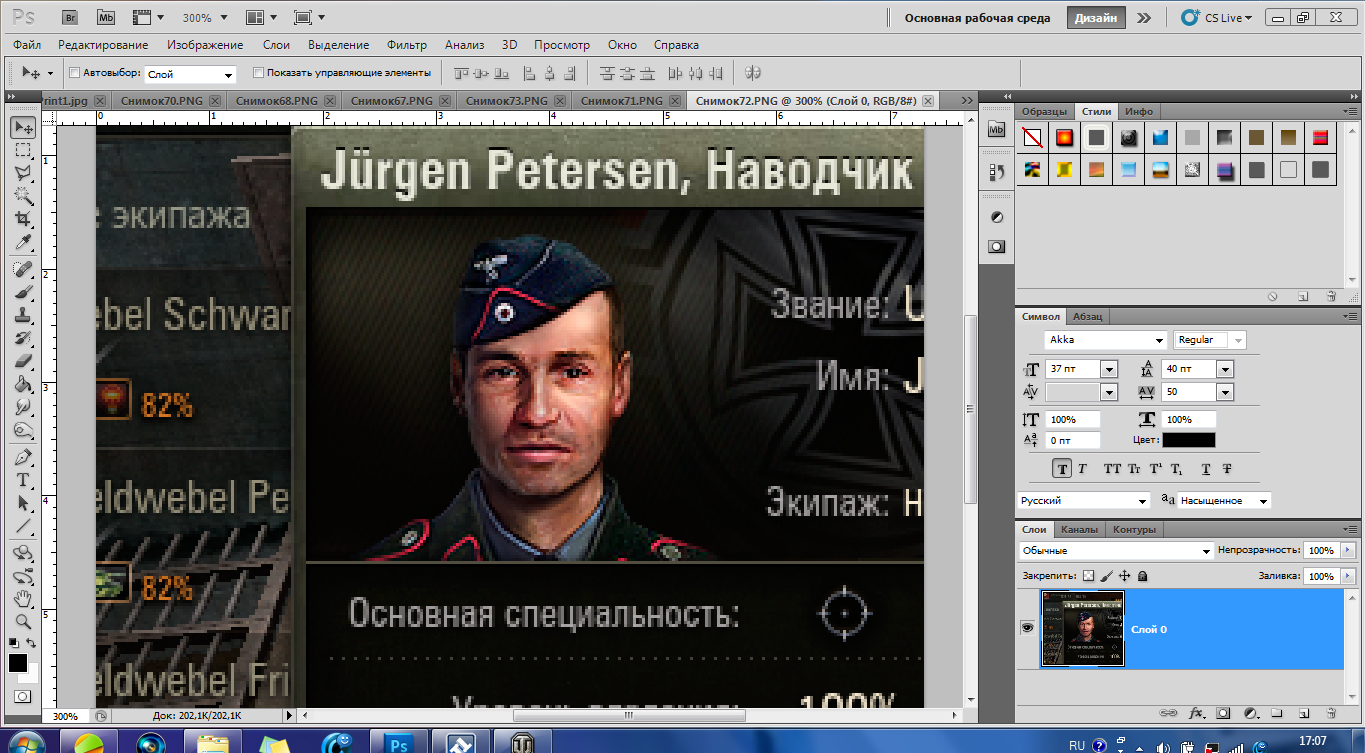Open the Фильтр menu
The image size is (1365, 753).
click(x=406, y=45)
